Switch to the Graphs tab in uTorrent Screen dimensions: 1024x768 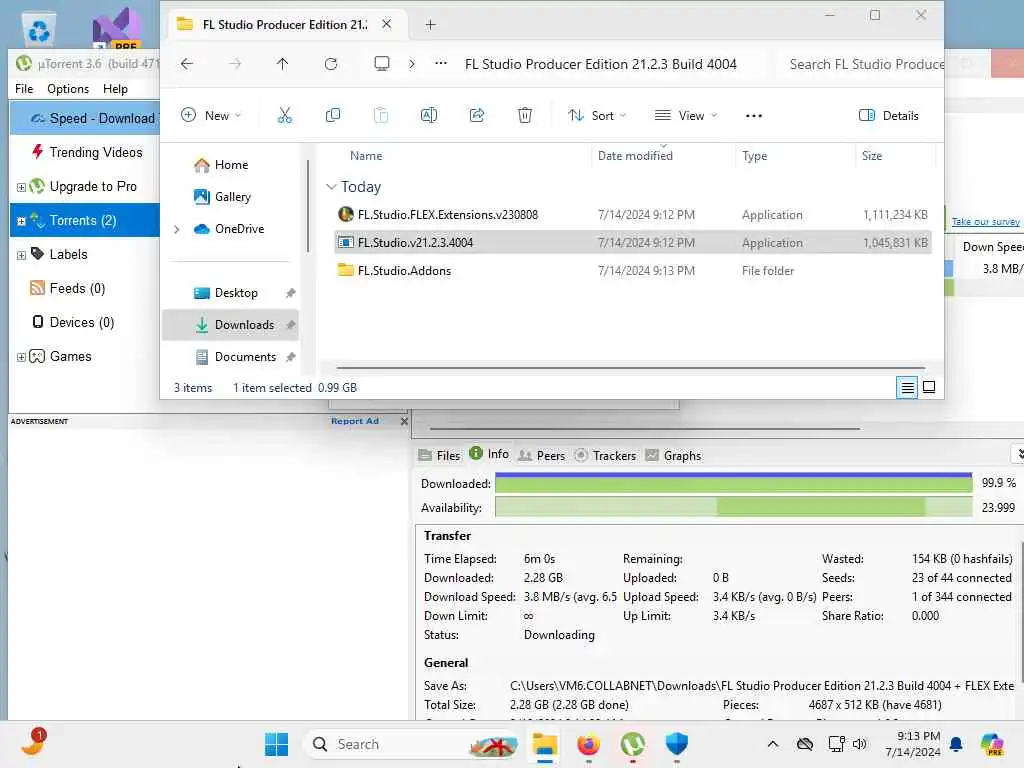pos(673,455)
